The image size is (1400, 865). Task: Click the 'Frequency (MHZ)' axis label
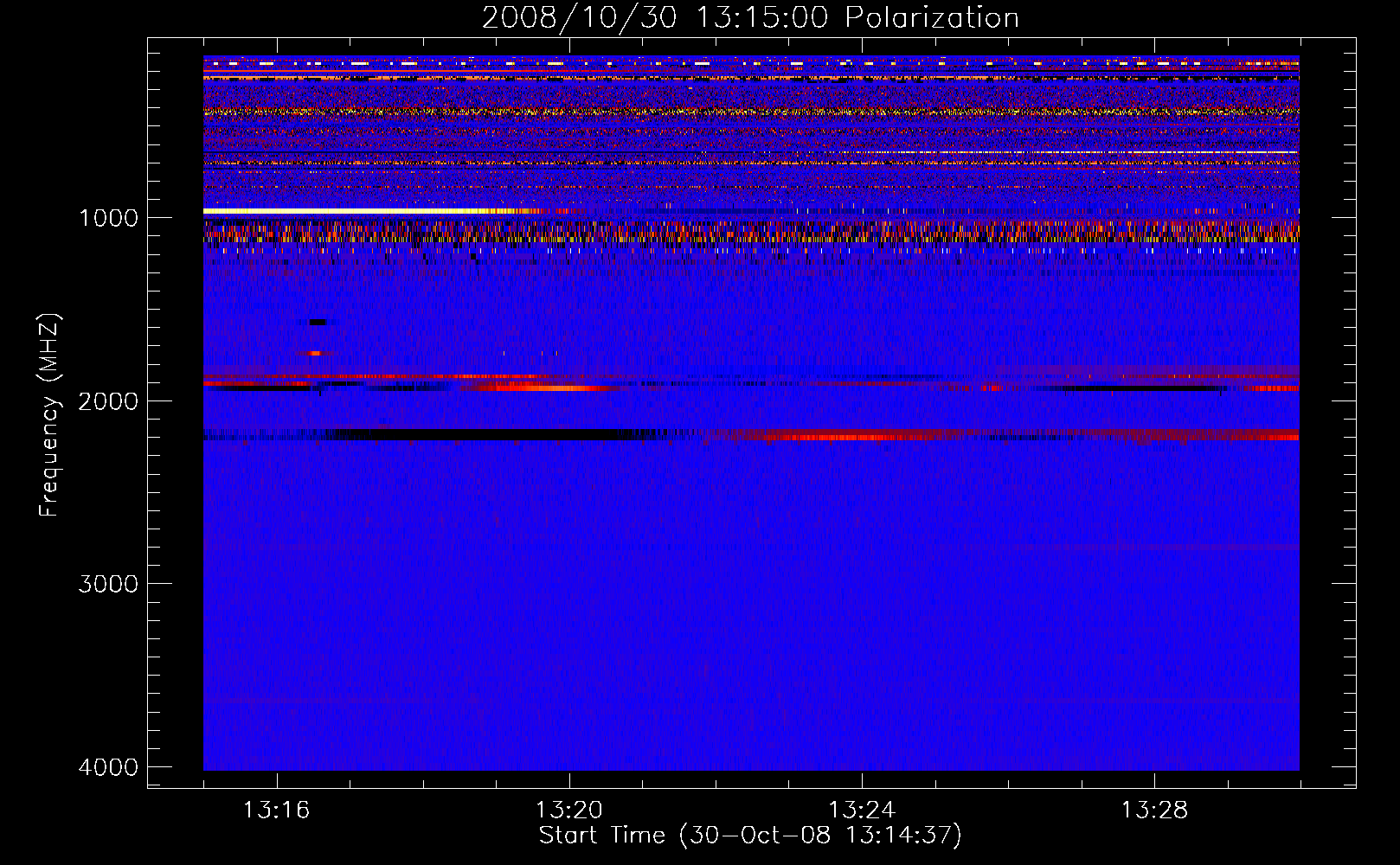tap(49, 415)
